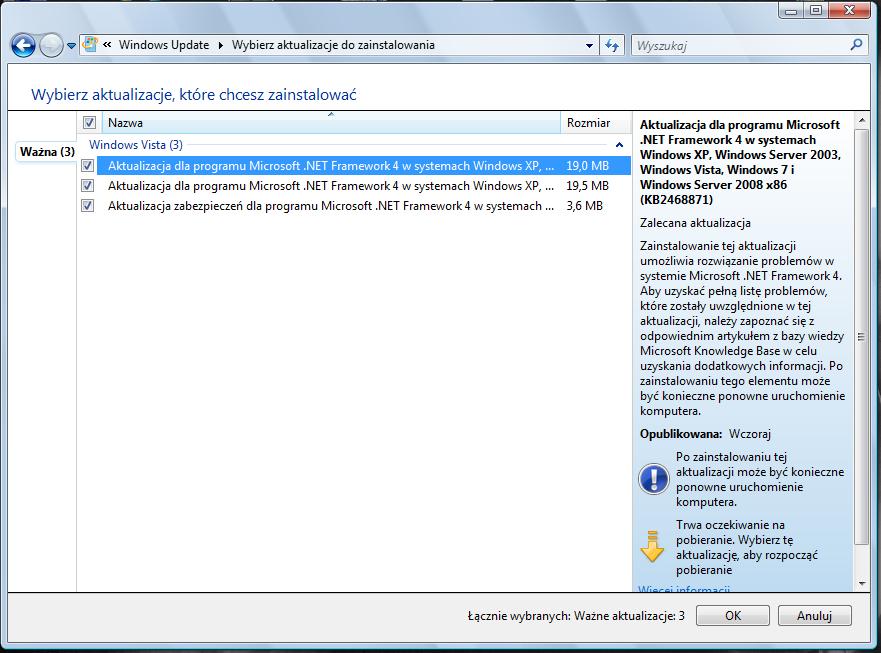Select the 19,0 MB .NET Framework update row
Image resolution: width=881 pixels, height=653 pixels.
(x=364, y=166)
